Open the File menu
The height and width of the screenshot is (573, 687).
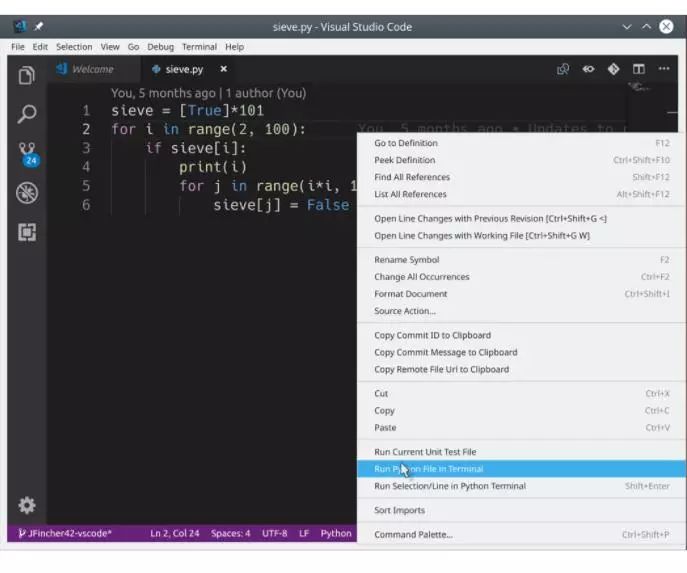point(18,47)
